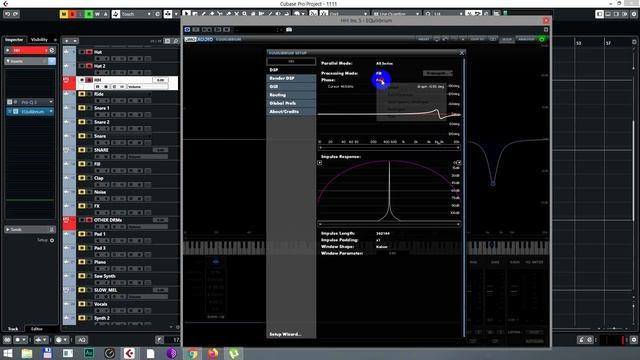Select the Draw pencil tool
This screenshot has width=640, height=360.
[203, 14]
